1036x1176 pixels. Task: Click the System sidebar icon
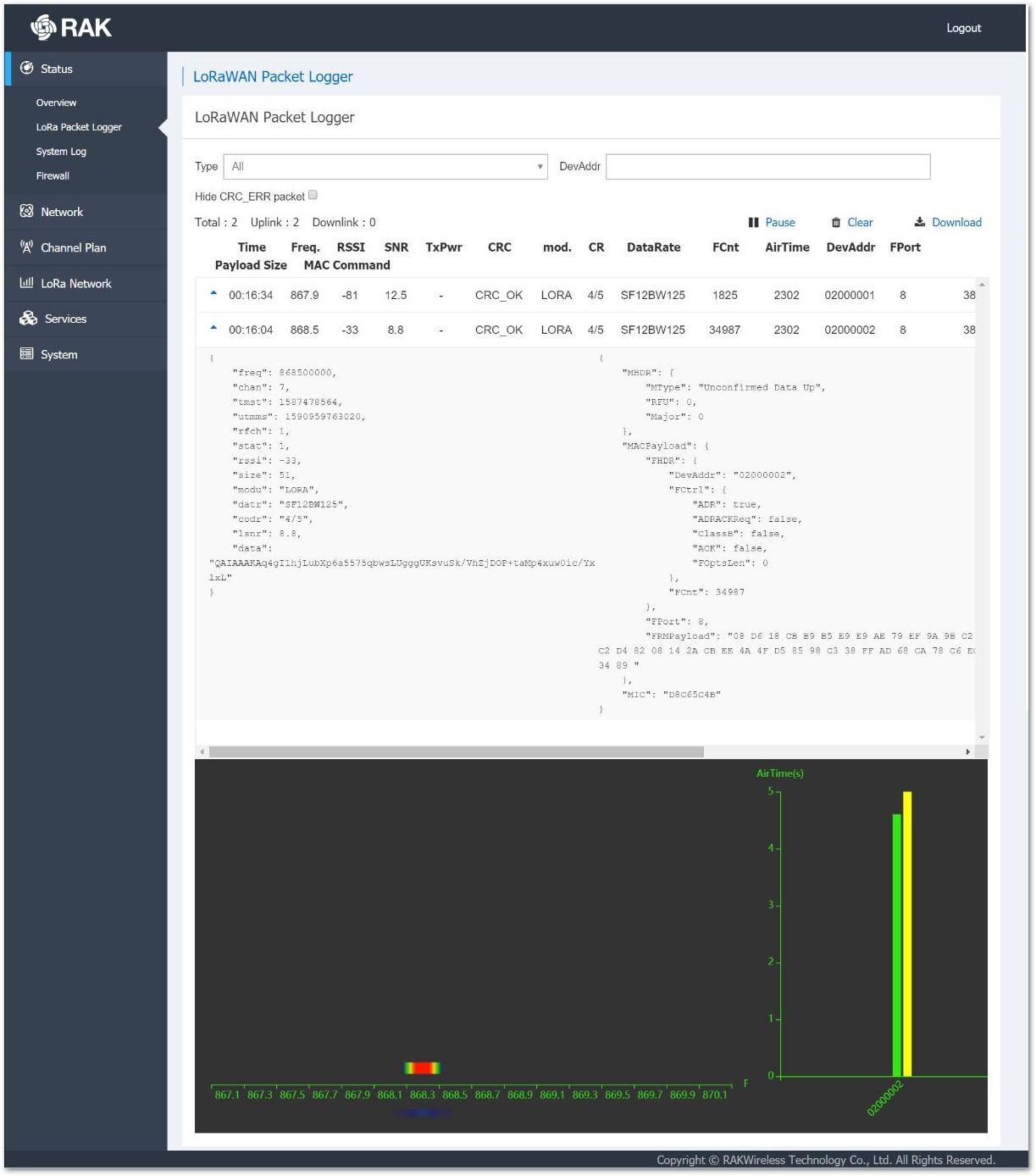click(26, 353)
